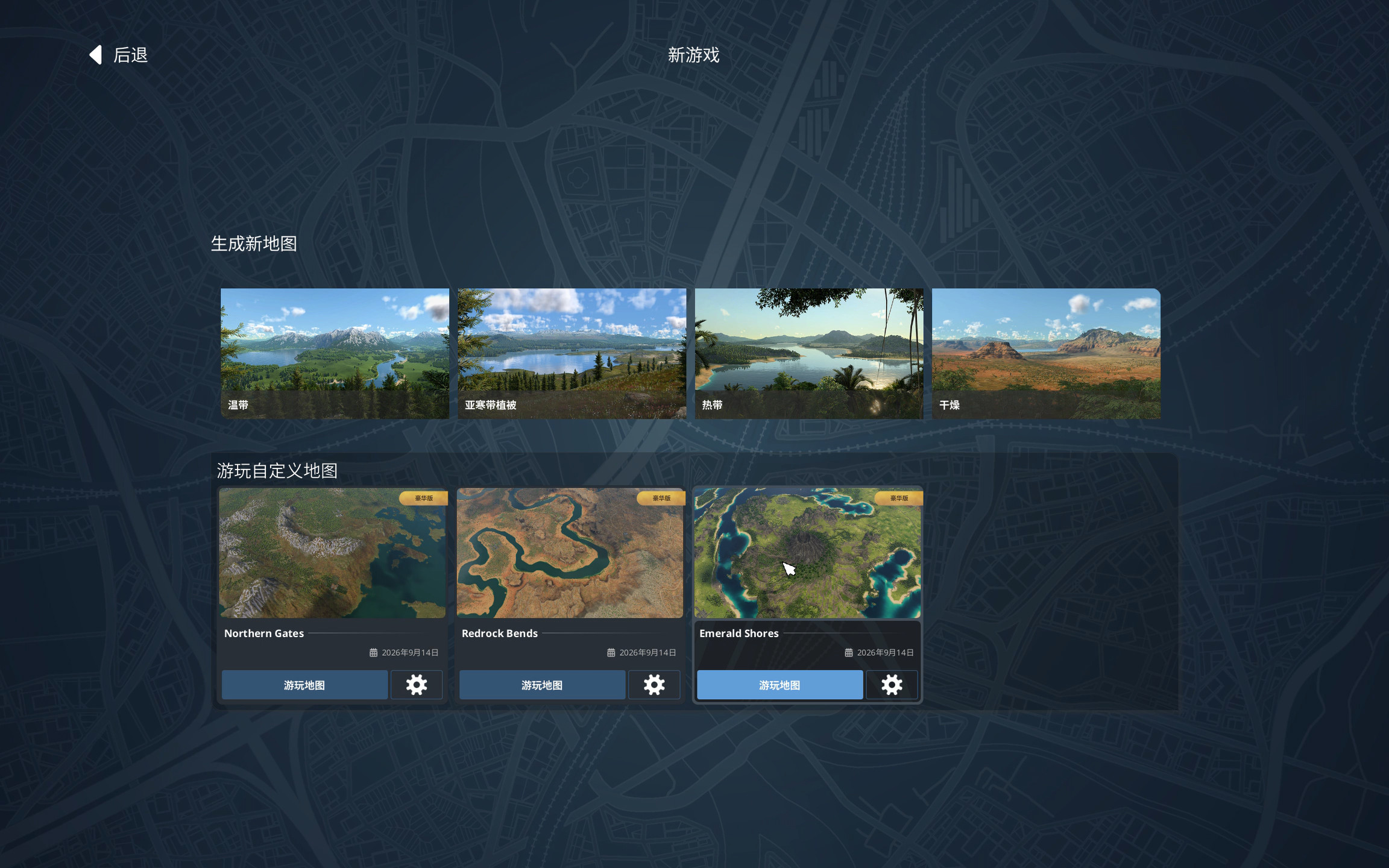The width and height of the screenshot is (1389, 868).
Task: Select the 亚寒带植被 subarctic map card
Action: [572, 353]
